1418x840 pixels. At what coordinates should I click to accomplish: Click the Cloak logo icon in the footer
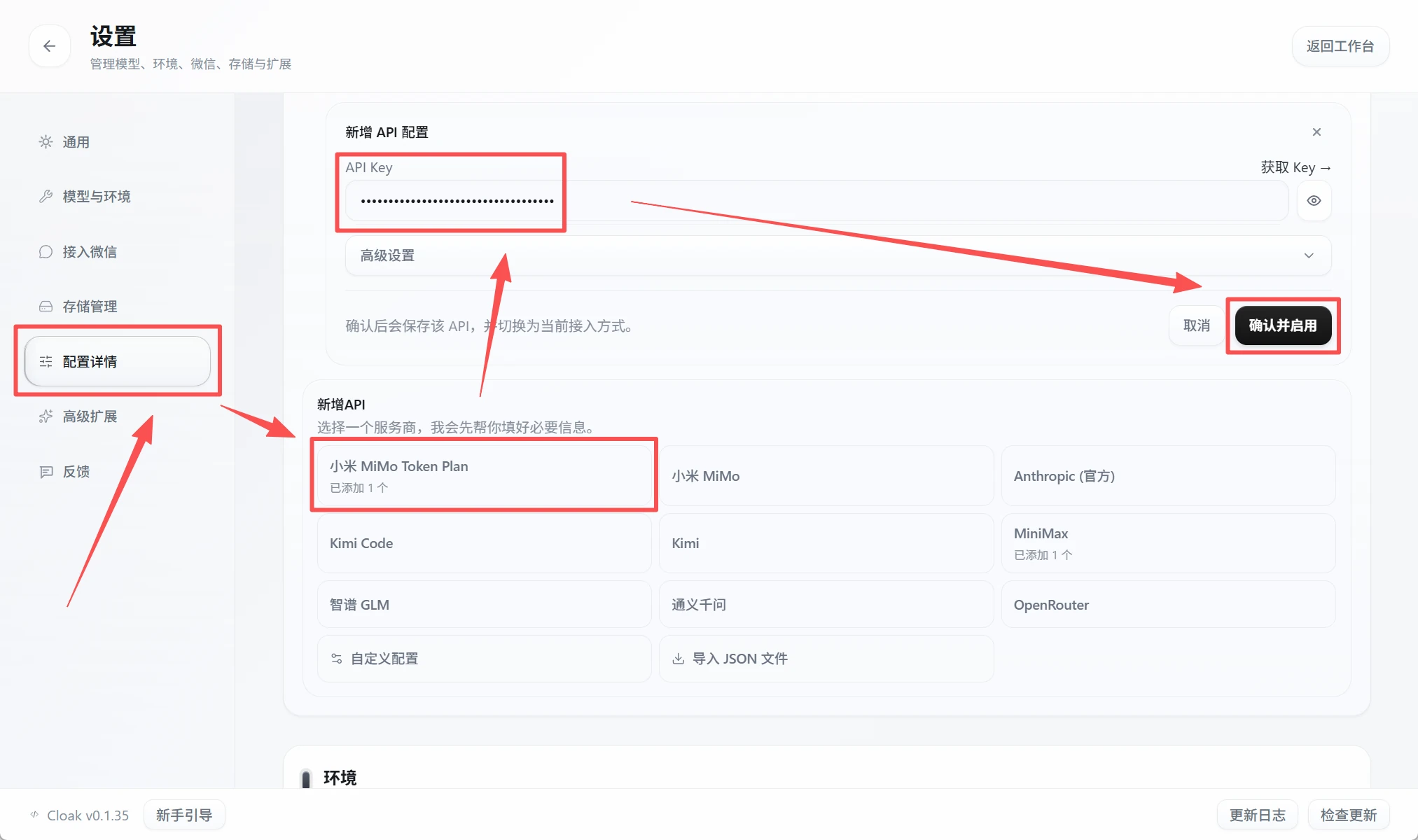click(34, 815)
